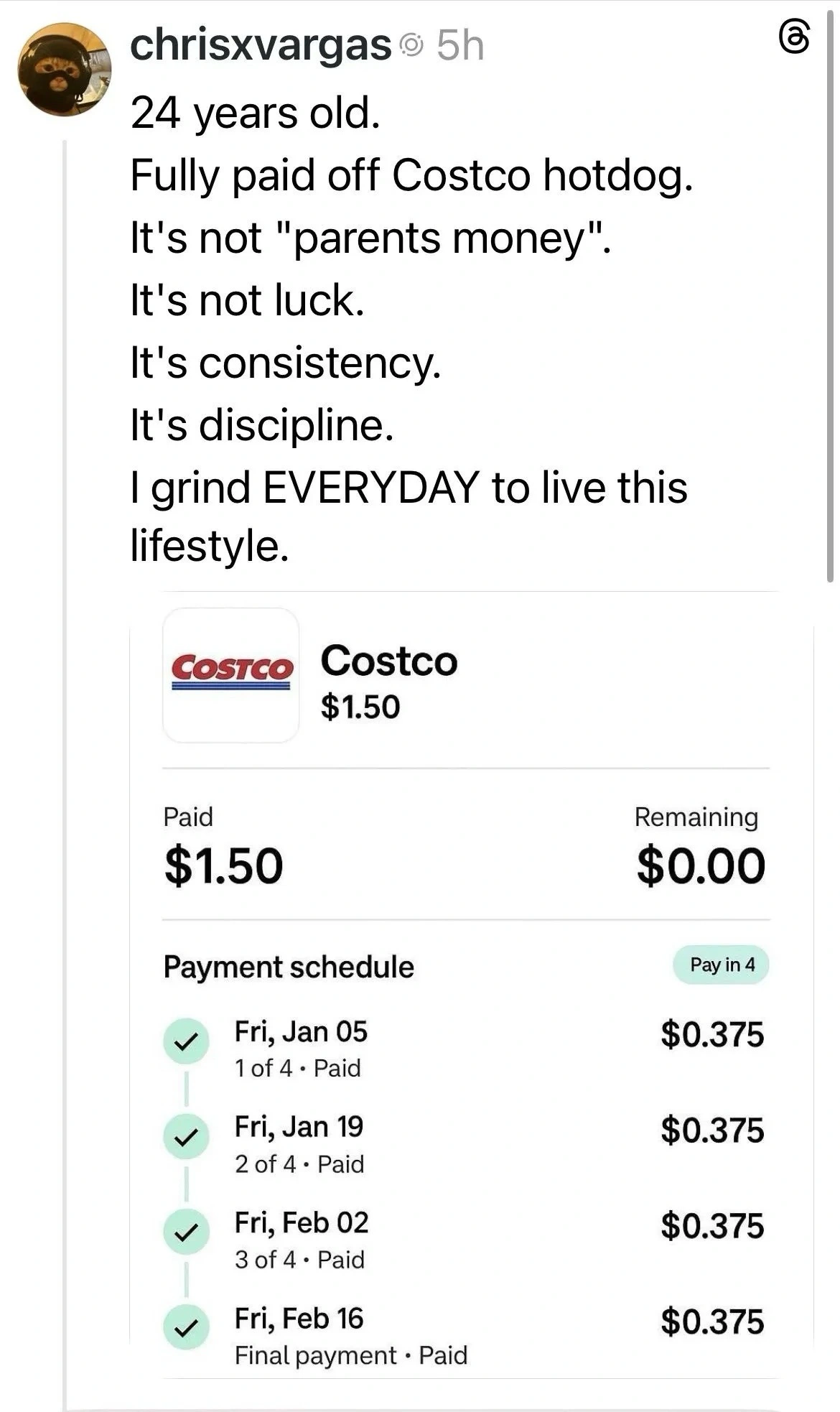Click the Feb 02 payment checkmark

(x=186, y=1232)
